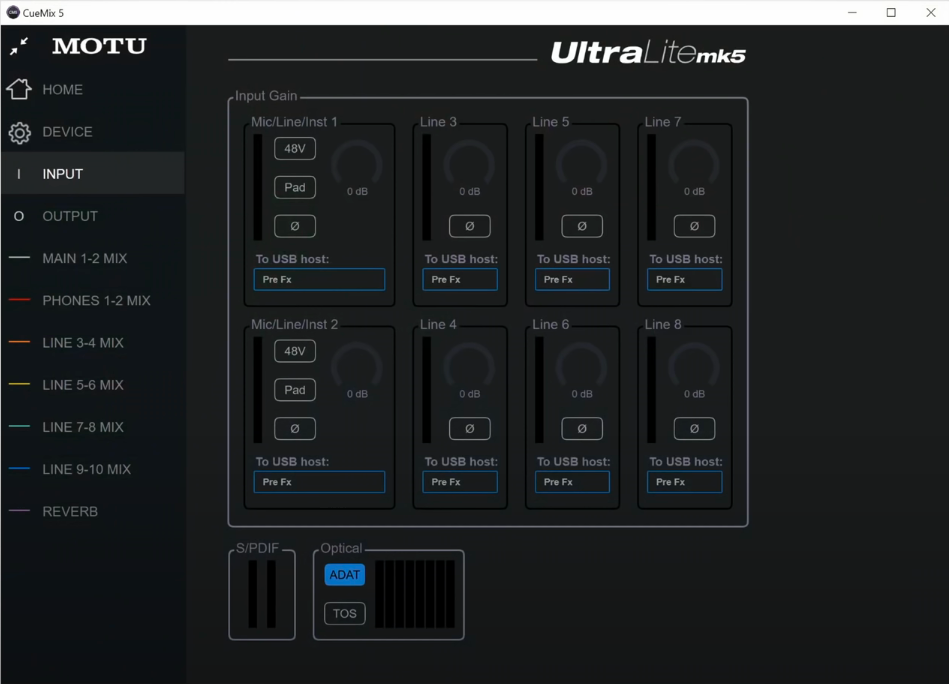Invert phase on Line 6
The height and width of the screenshot is (684, 949).
click(x=582, y=429)
